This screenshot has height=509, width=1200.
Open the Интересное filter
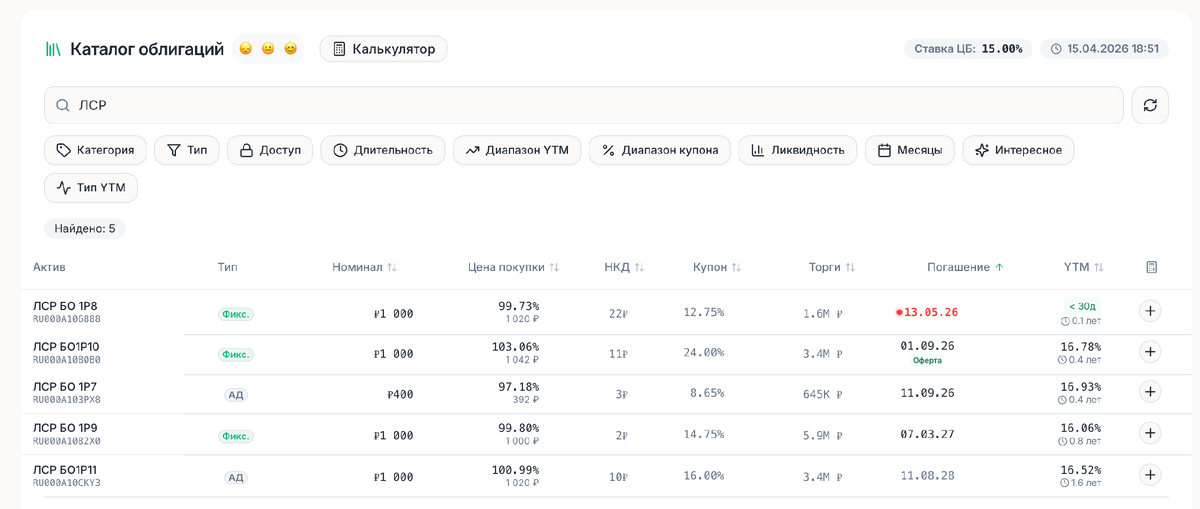tap(1019, 150)
